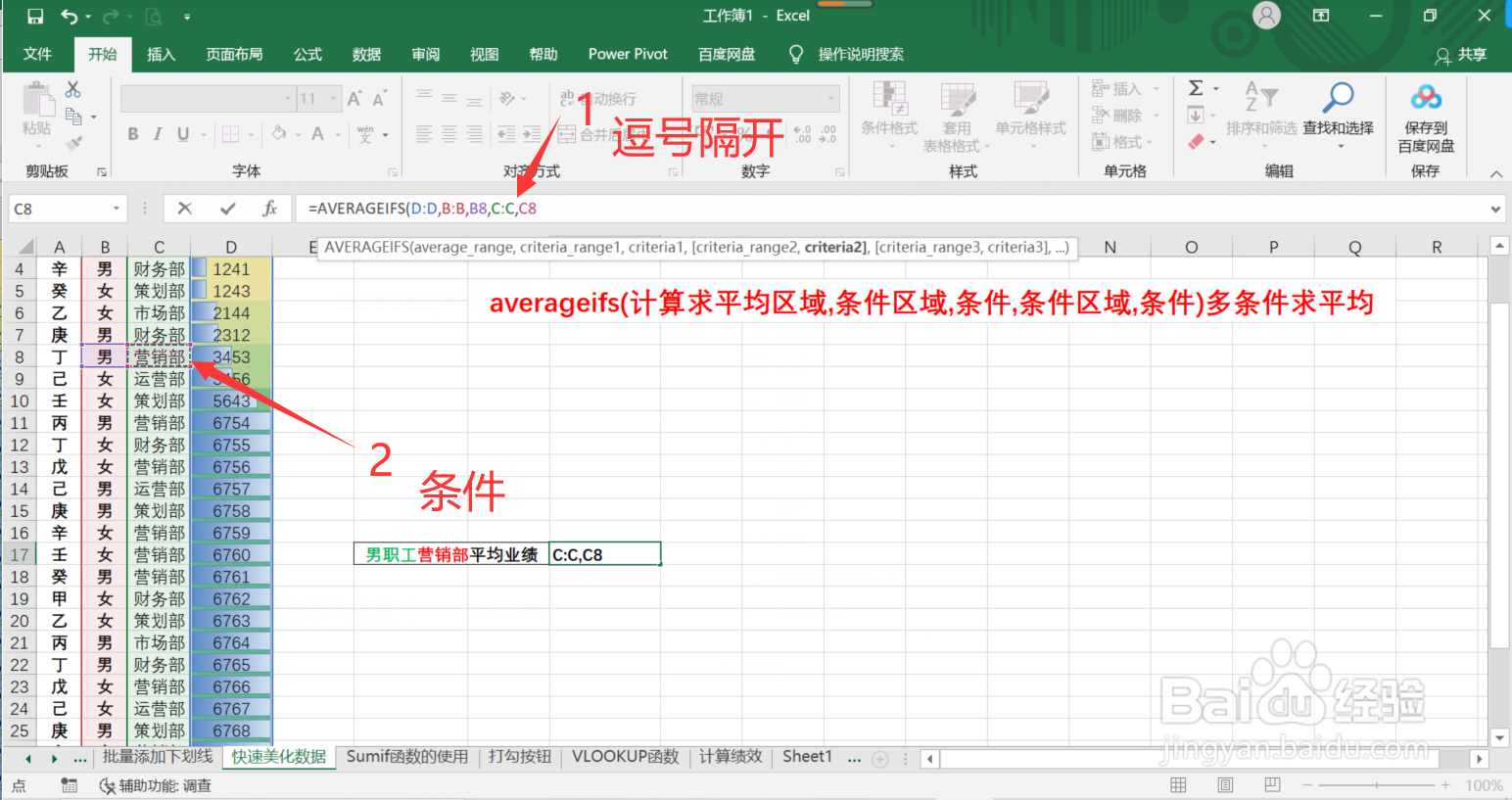This screenshot has width=1512, height=800.
Task: Click the add new sheet plus icon
Action: 880,759
